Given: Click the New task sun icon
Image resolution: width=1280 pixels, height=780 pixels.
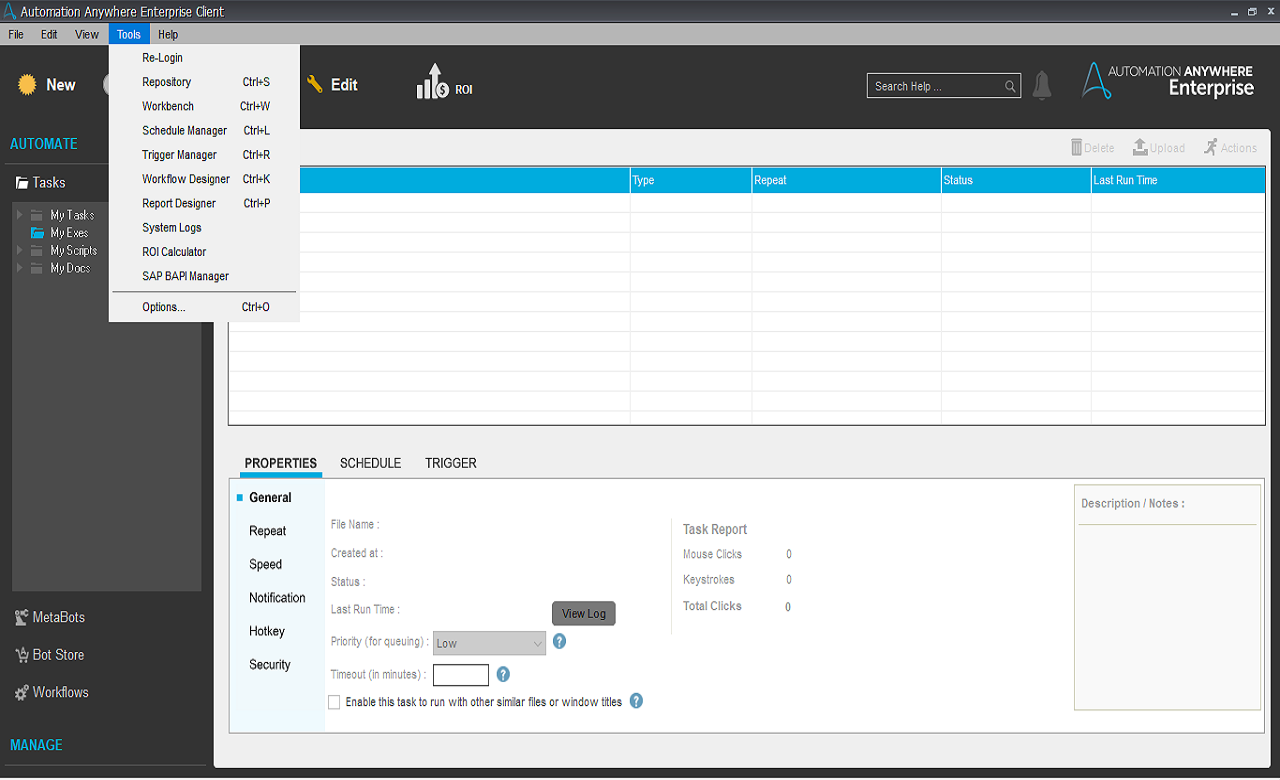Looking at the screenshot, I should tap(27, 85).
